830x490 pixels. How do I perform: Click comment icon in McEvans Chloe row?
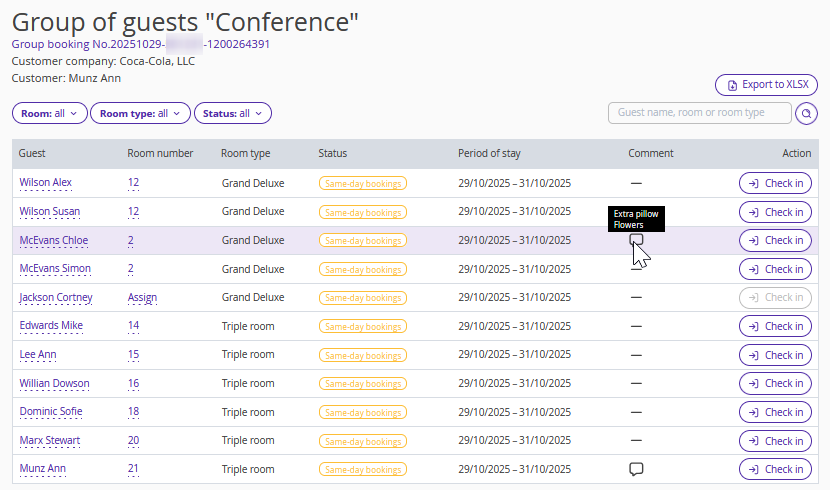click(x=636, y=240)
